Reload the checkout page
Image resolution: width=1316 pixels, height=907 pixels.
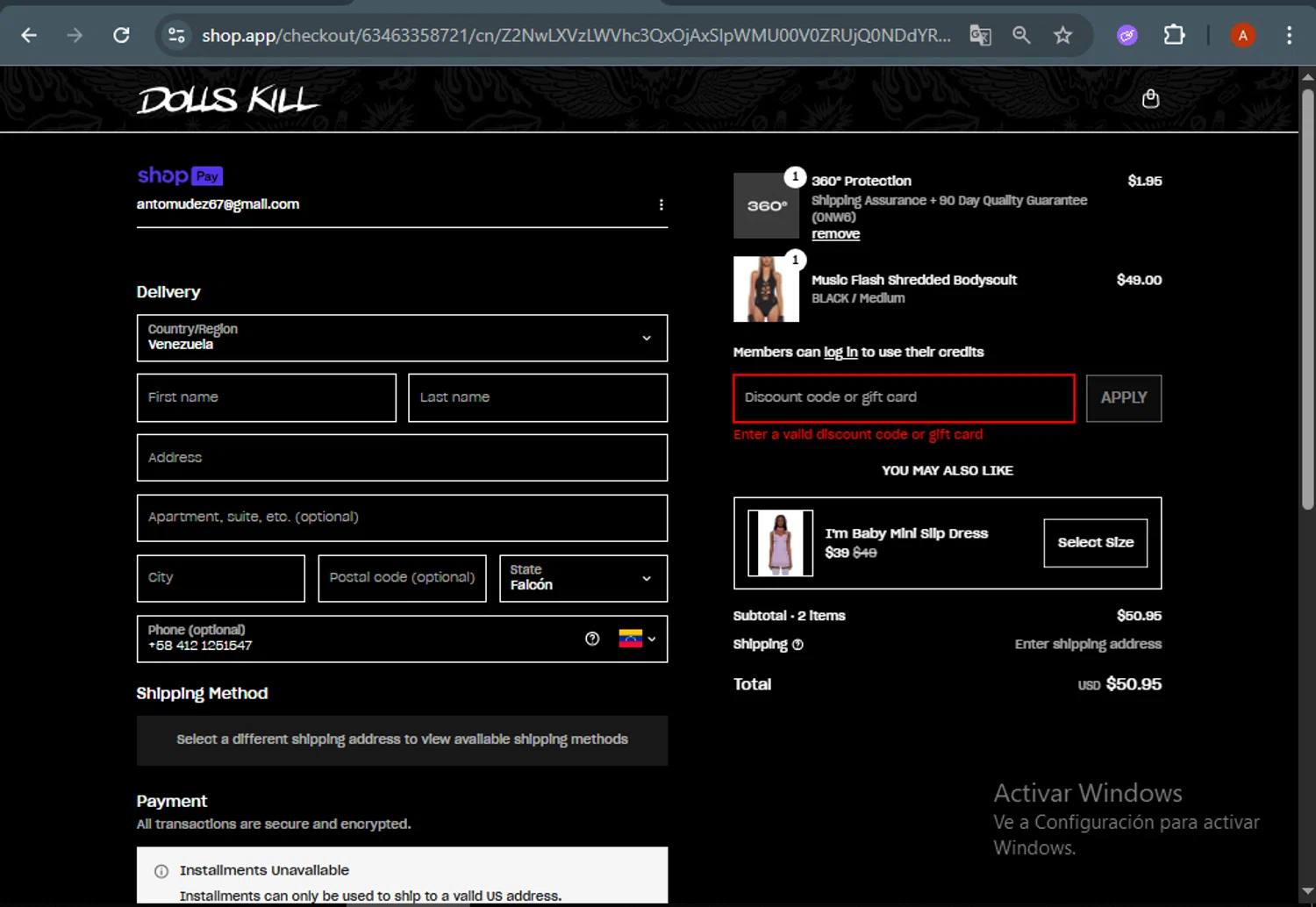(121, 35)
